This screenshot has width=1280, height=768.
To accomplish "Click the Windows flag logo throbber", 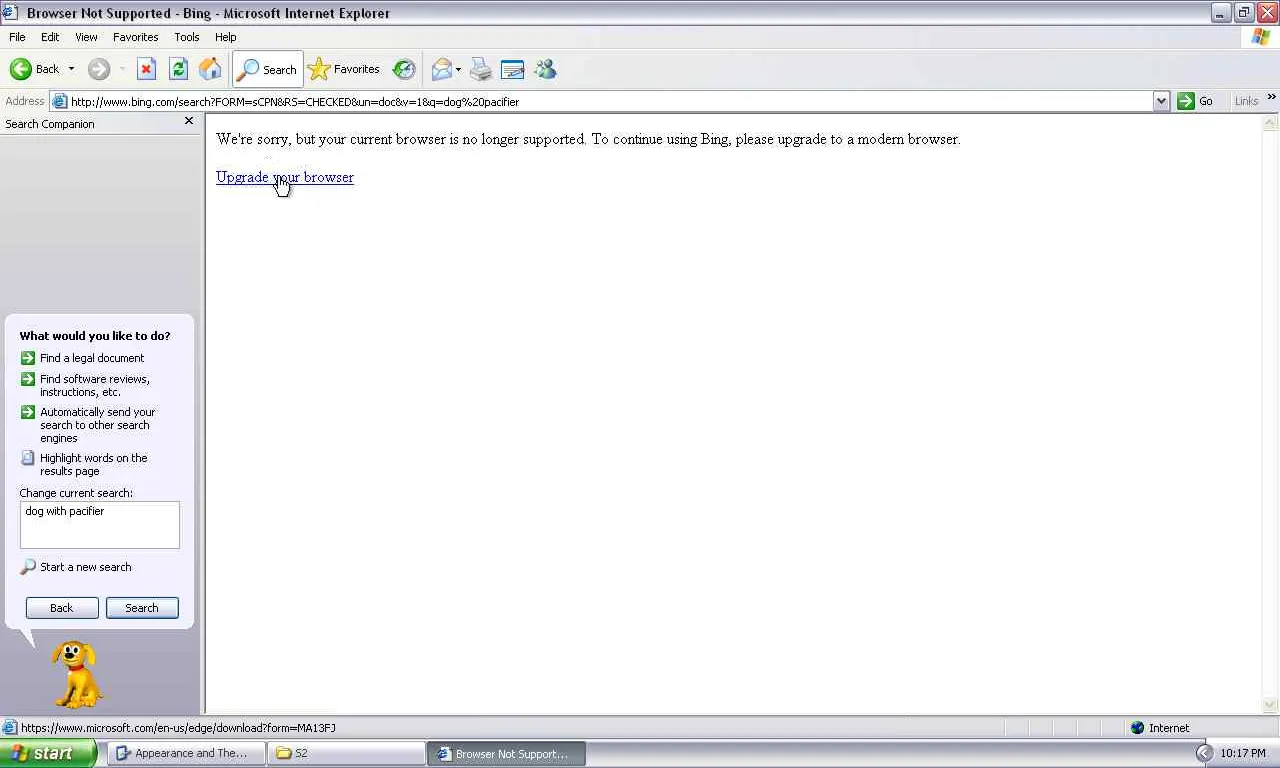I will tap(1262, 37).
